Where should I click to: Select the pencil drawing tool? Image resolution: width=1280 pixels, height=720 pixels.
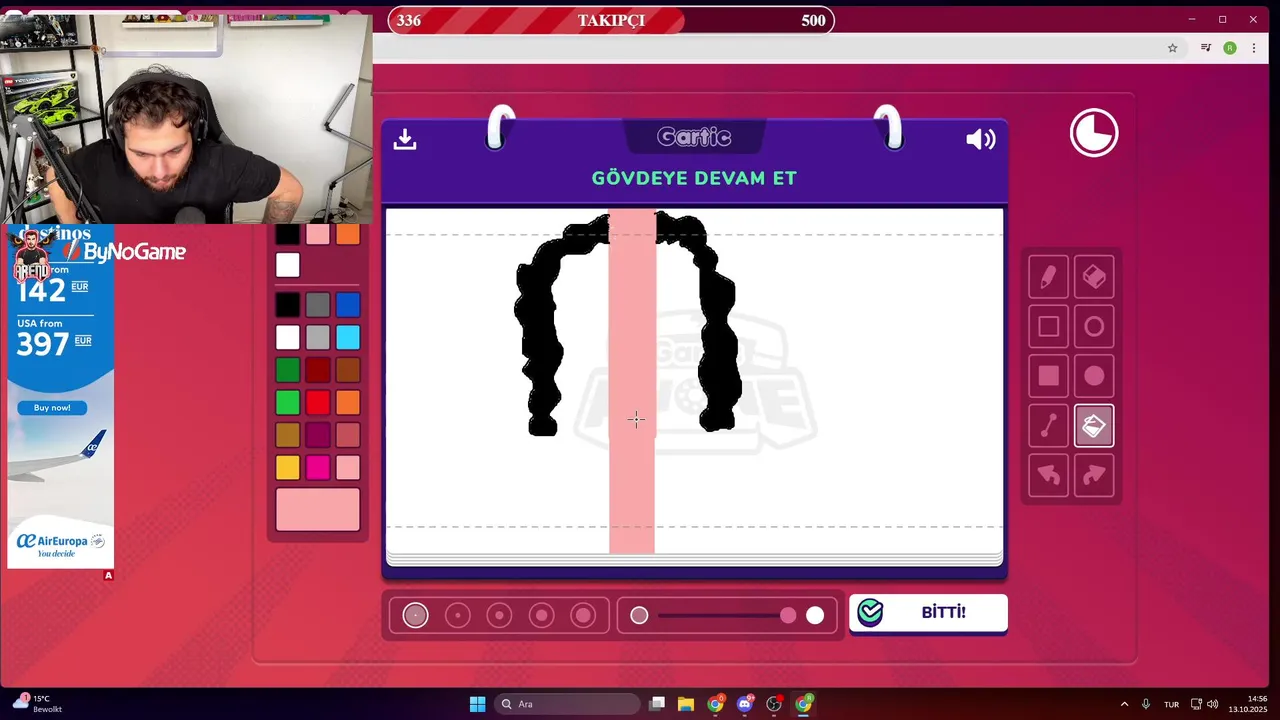coord(1048,277)
